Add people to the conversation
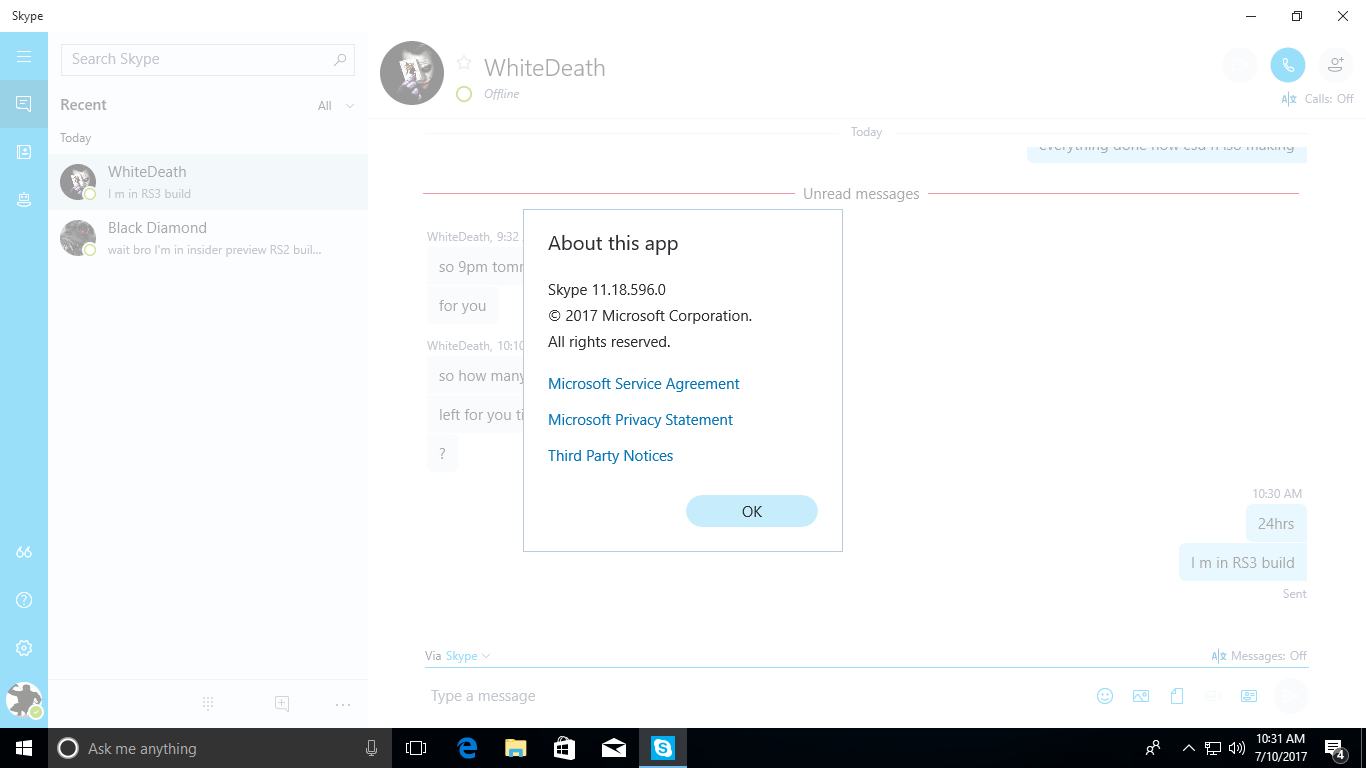 pyautogui.click(x=1336, y=65)
